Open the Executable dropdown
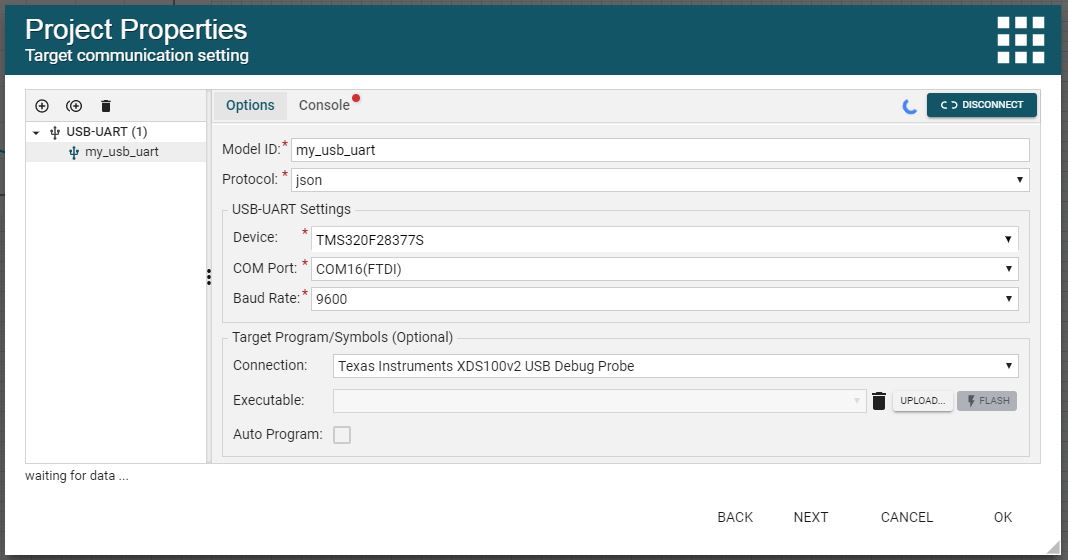1068x560 pixels. (x=599, y=401)
